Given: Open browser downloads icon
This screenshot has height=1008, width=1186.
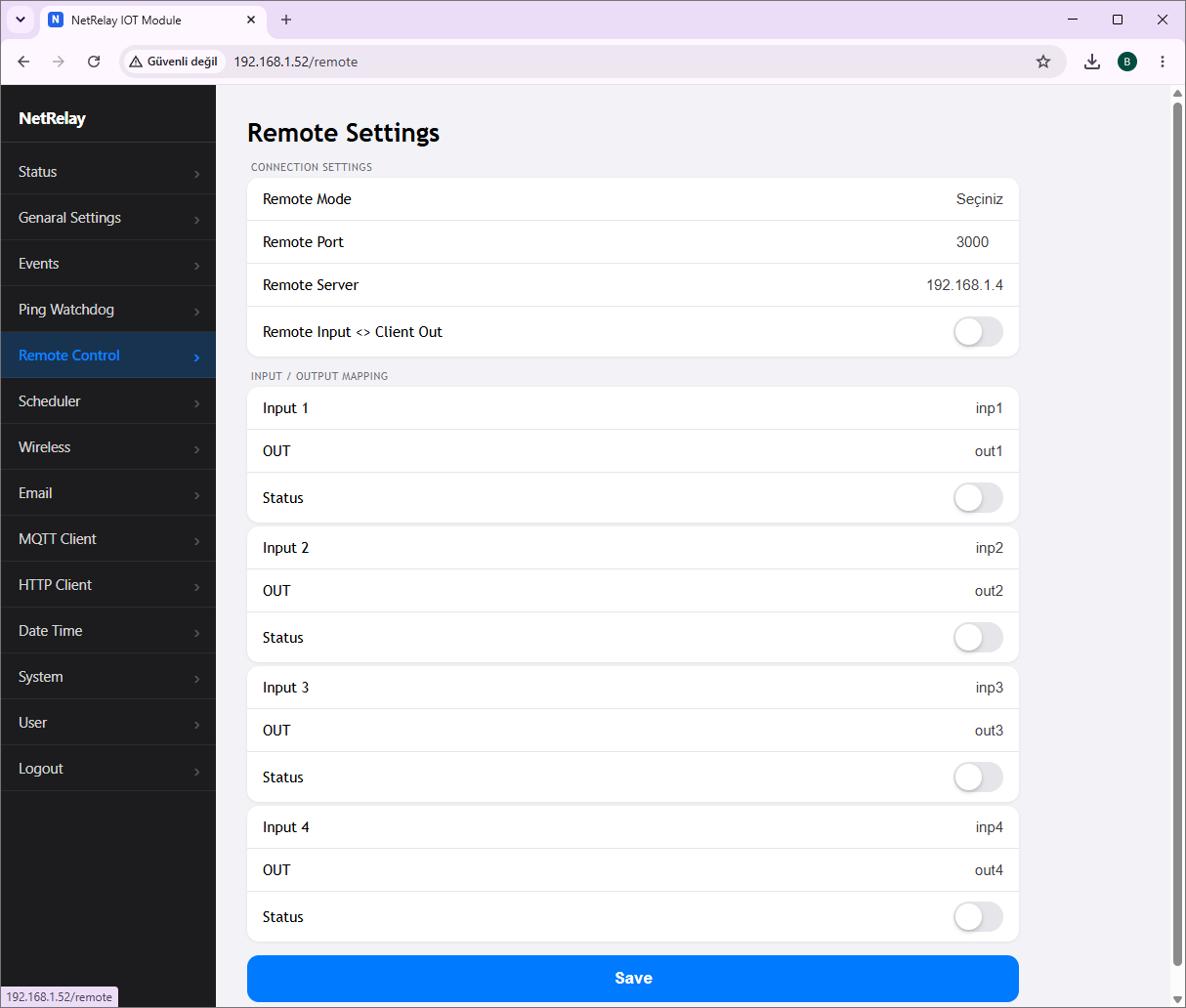Looking at the screenshot, I should (1092, 62).
